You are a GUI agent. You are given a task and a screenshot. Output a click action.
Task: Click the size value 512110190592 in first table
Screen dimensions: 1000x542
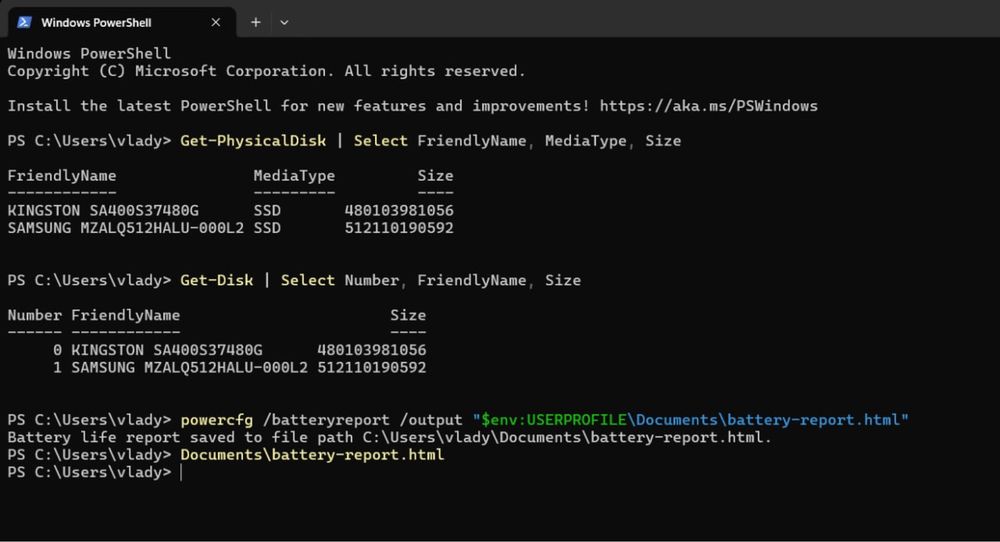tap(399, 228)
